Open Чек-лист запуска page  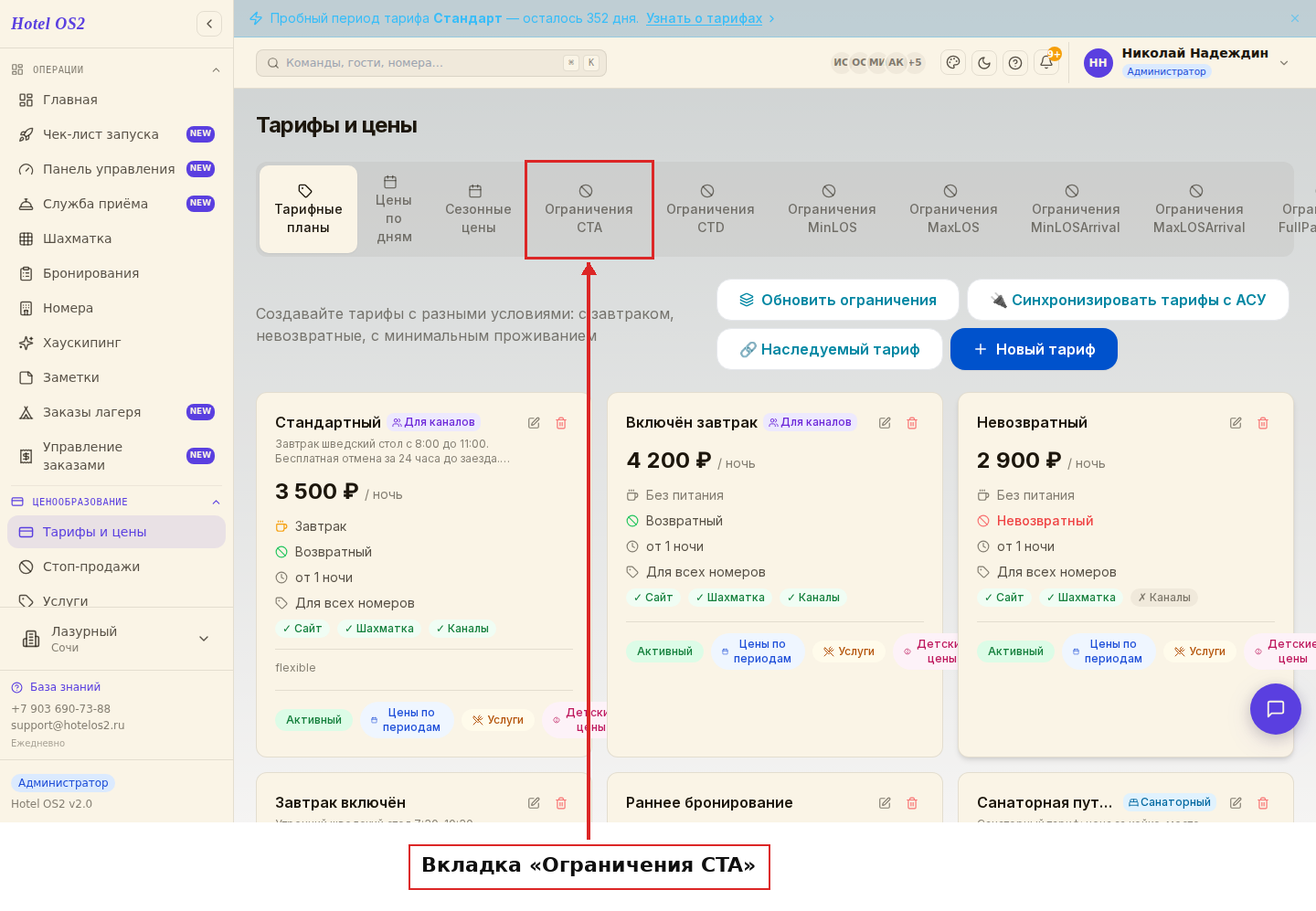116,134
